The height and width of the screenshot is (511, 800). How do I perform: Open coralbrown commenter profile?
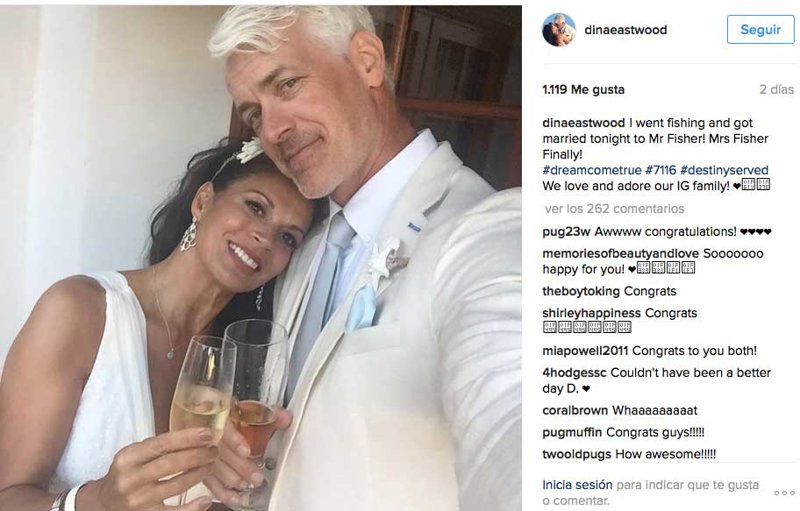point(575,411)
